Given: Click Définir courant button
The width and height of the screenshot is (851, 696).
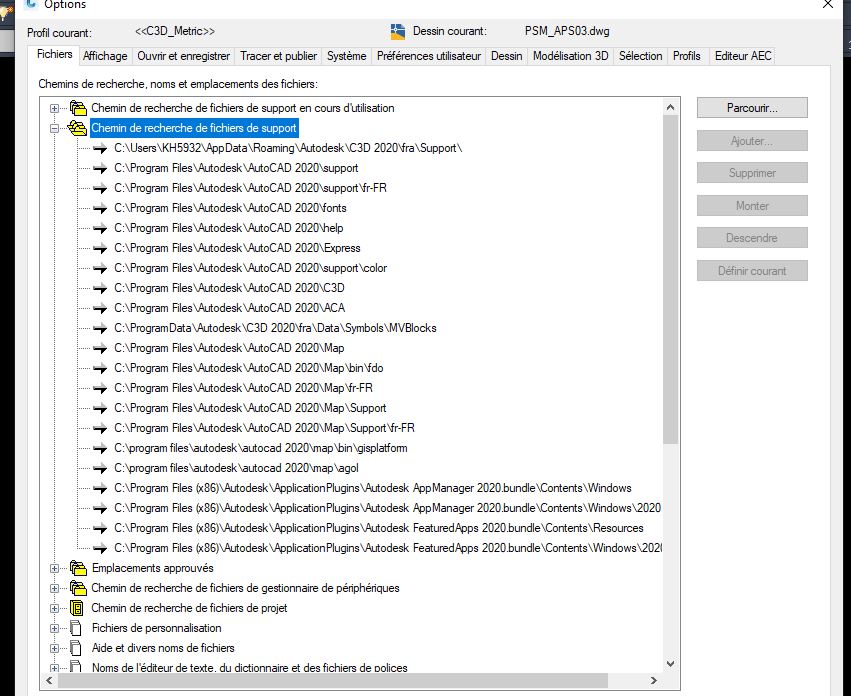Looking at the screenshot, I should (752, 271).
